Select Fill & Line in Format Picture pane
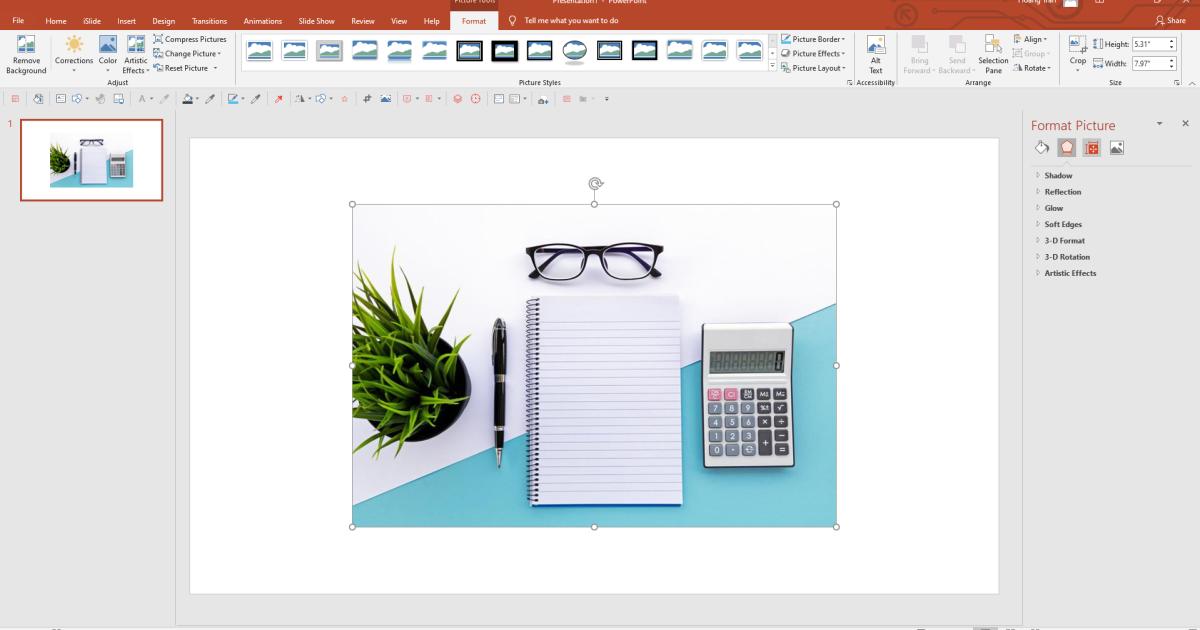The image size is (1200, 630). (1040, 147)
